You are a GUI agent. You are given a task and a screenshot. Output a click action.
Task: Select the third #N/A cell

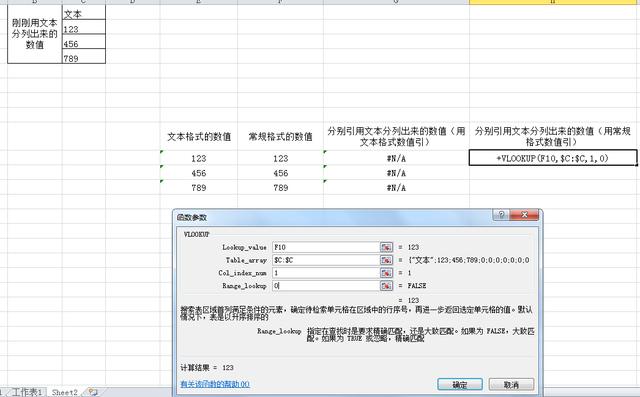[396, 187]
